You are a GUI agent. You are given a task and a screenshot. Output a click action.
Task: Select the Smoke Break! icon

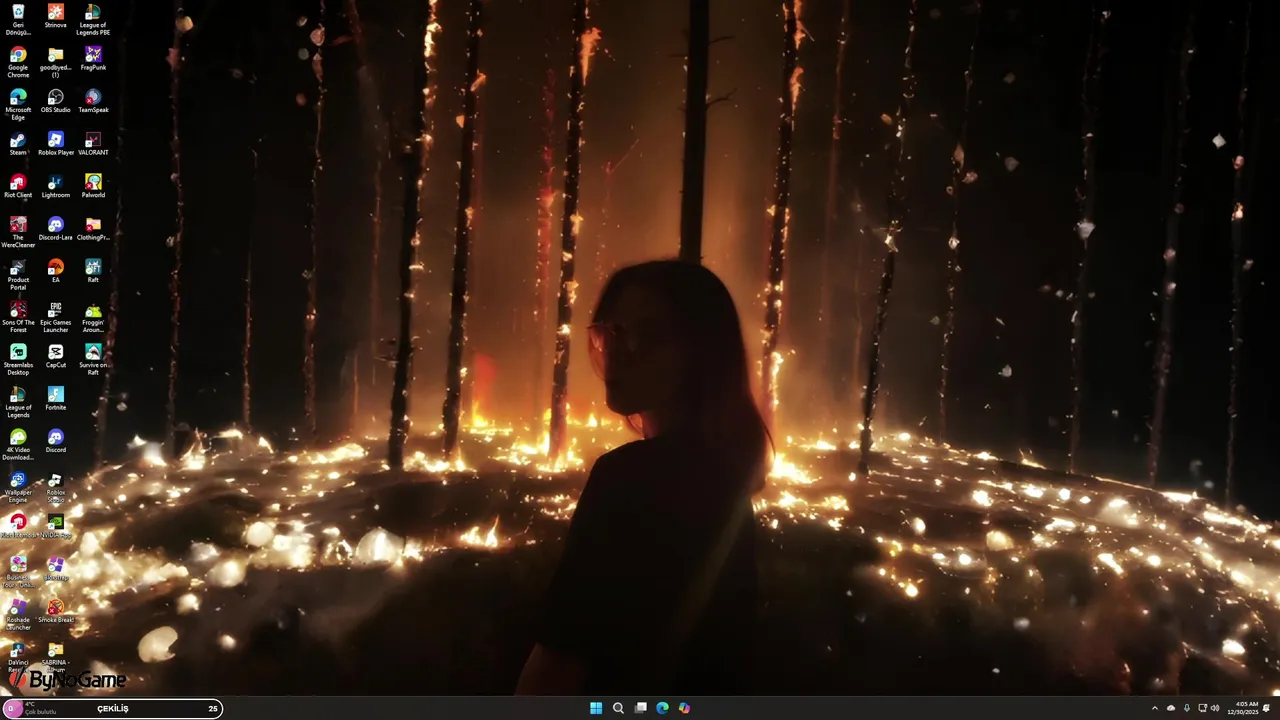tap(55, 611)
